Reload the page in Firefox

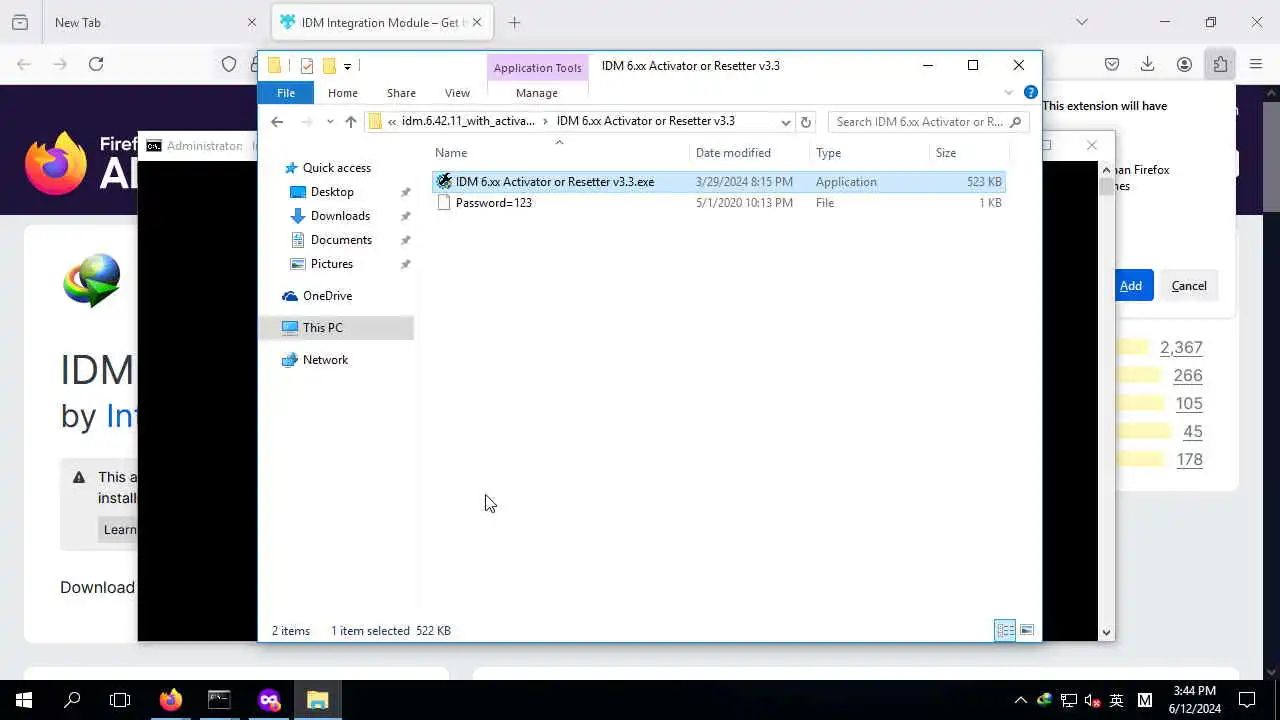pos(96,64)
